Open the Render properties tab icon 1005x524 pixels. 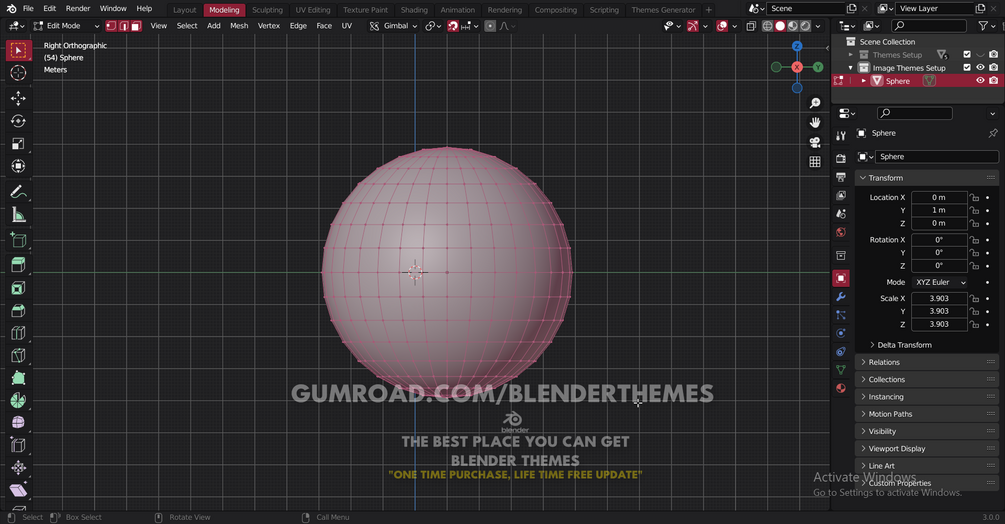(x=841, y=158)
